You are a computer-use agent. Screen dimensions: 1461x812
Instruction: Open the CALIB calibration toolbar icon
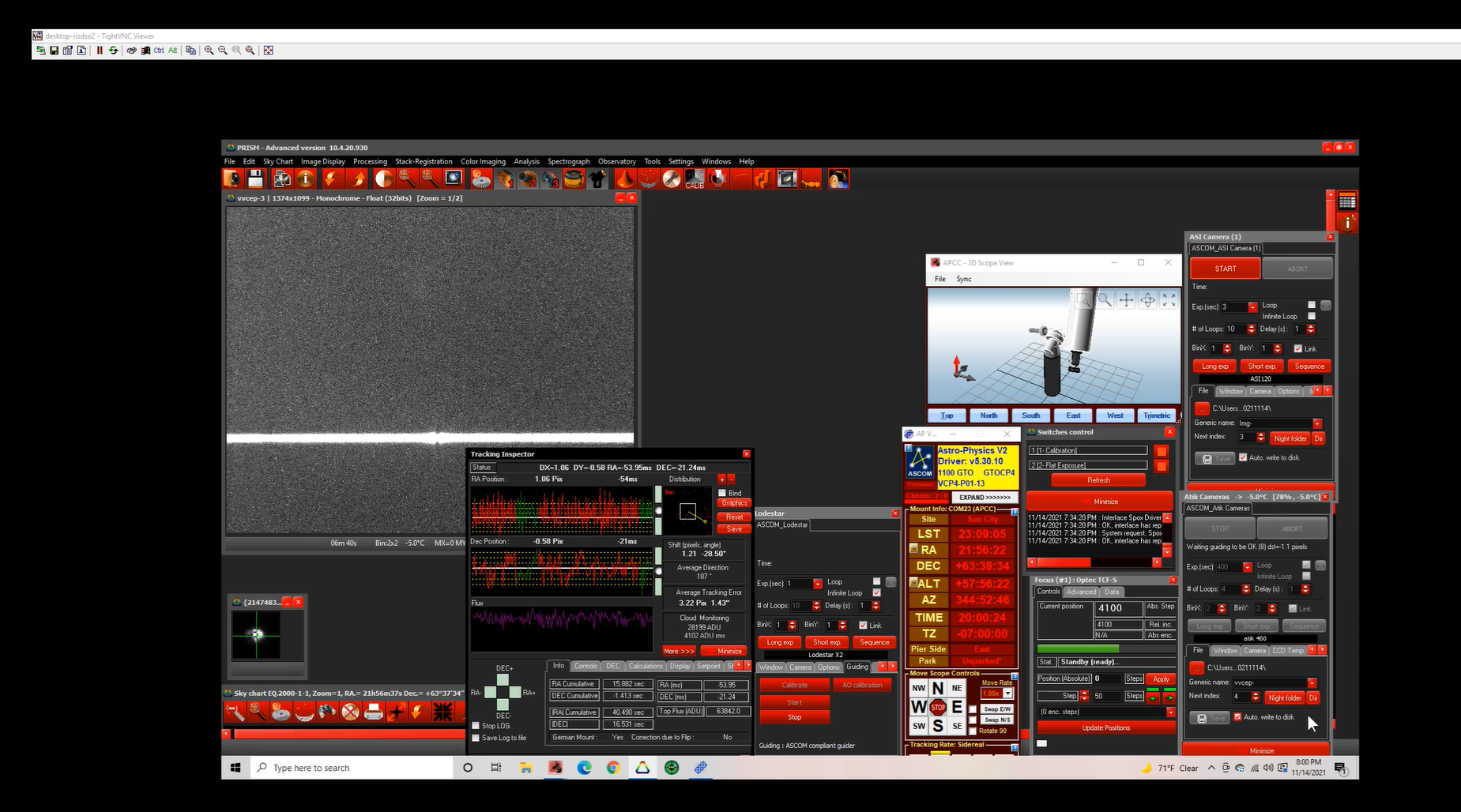694,179
